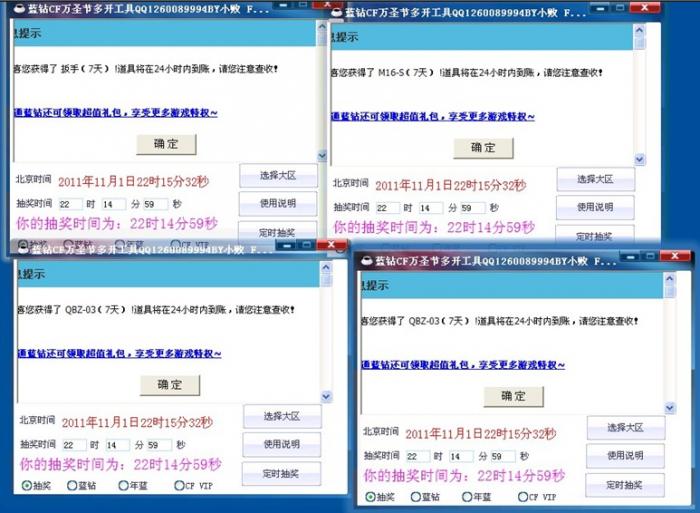Viewport: 700px width, 513px height.
Task: Click 确定 in bottom-right QBZ-03 dialog
Action: click(x=513, y=396)
